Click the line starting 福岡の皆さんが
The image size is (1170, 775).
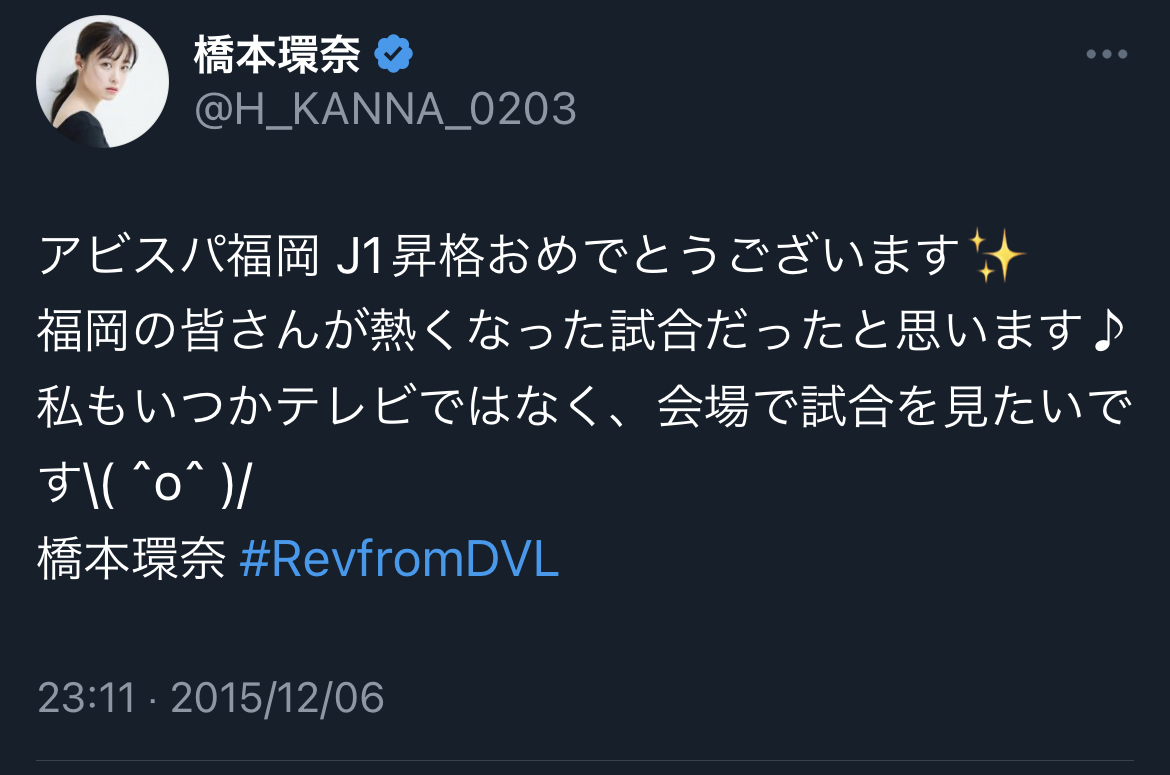click(x=582, y=331)
